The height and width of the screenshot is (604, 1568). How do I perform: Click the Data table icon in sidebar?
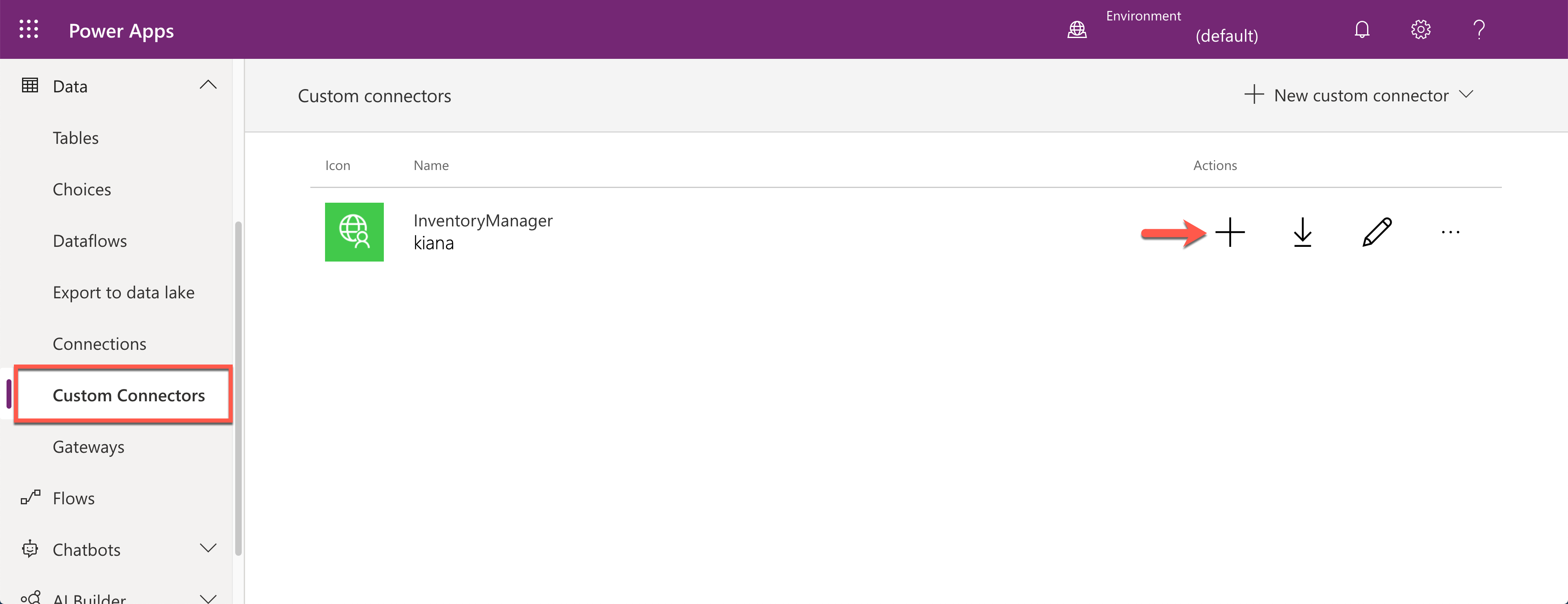[30, 85]
